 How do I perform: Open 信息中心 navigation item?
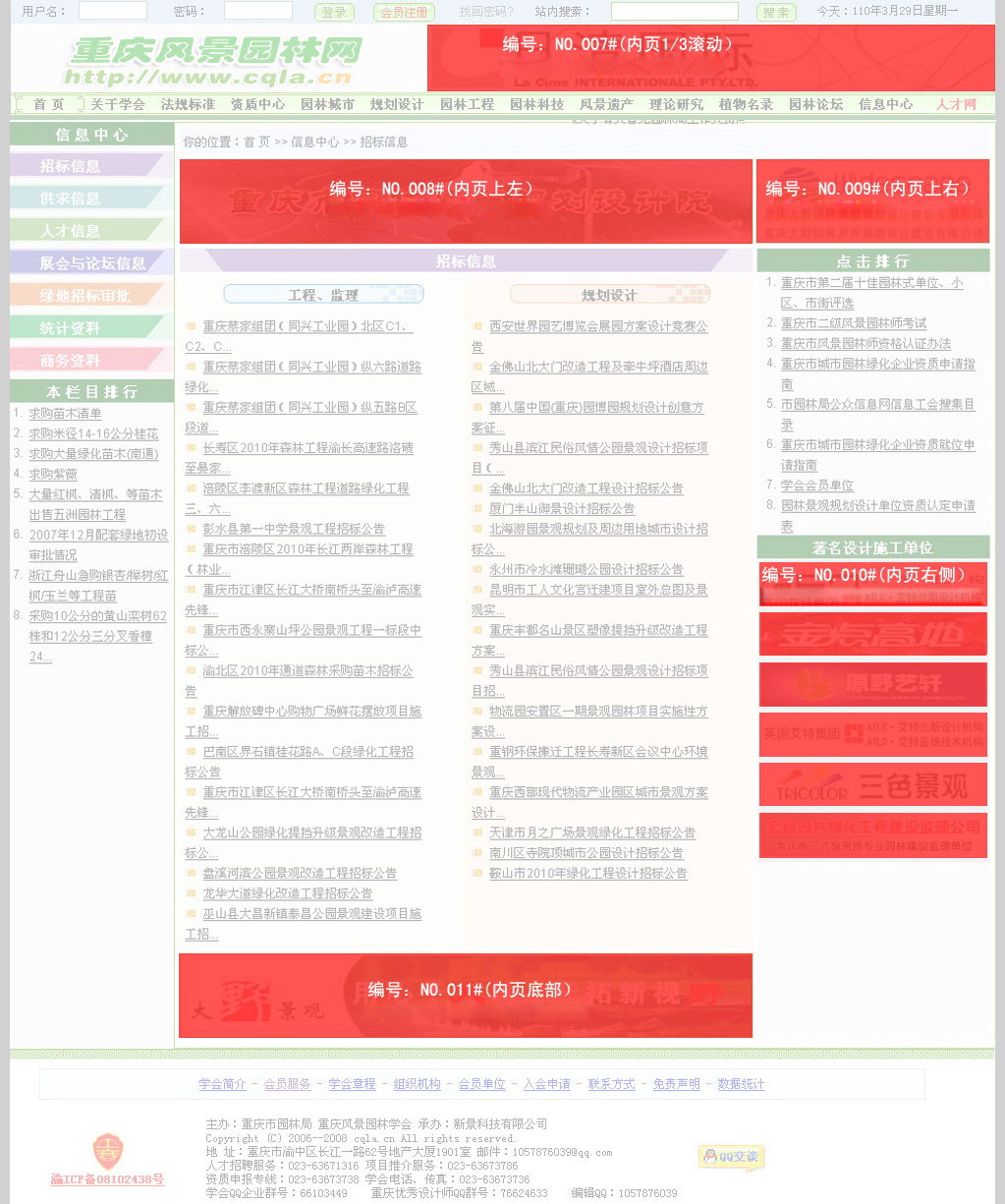885,104
